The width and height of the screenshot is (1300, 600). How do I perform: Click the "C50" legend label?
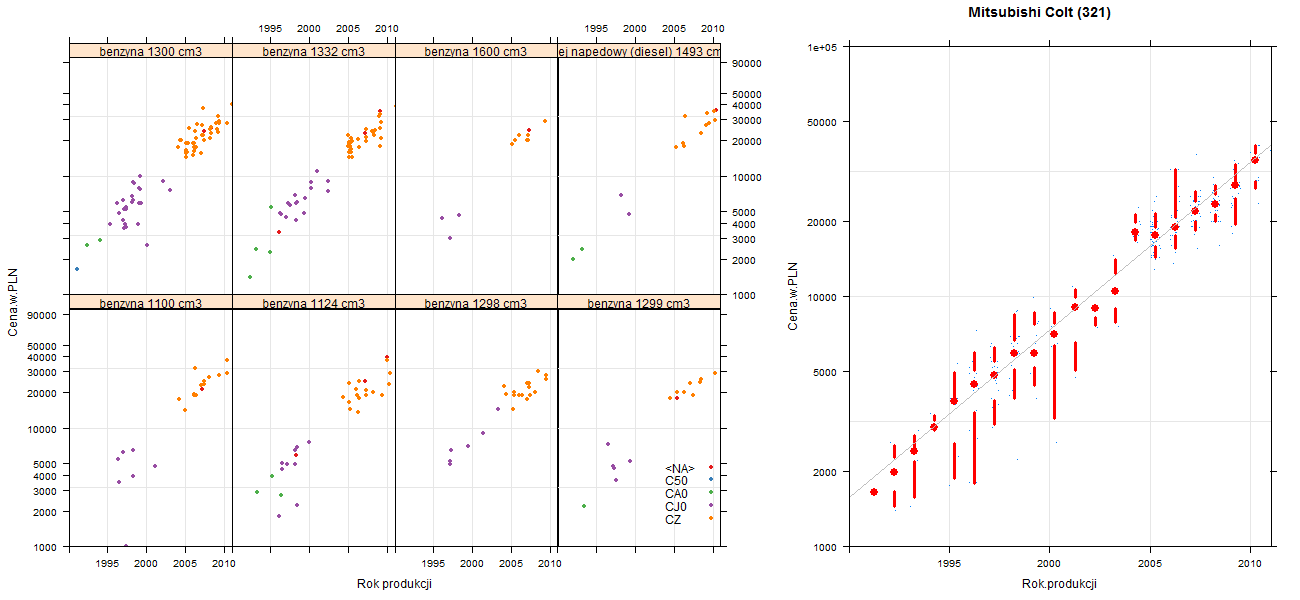click(677, 481)
